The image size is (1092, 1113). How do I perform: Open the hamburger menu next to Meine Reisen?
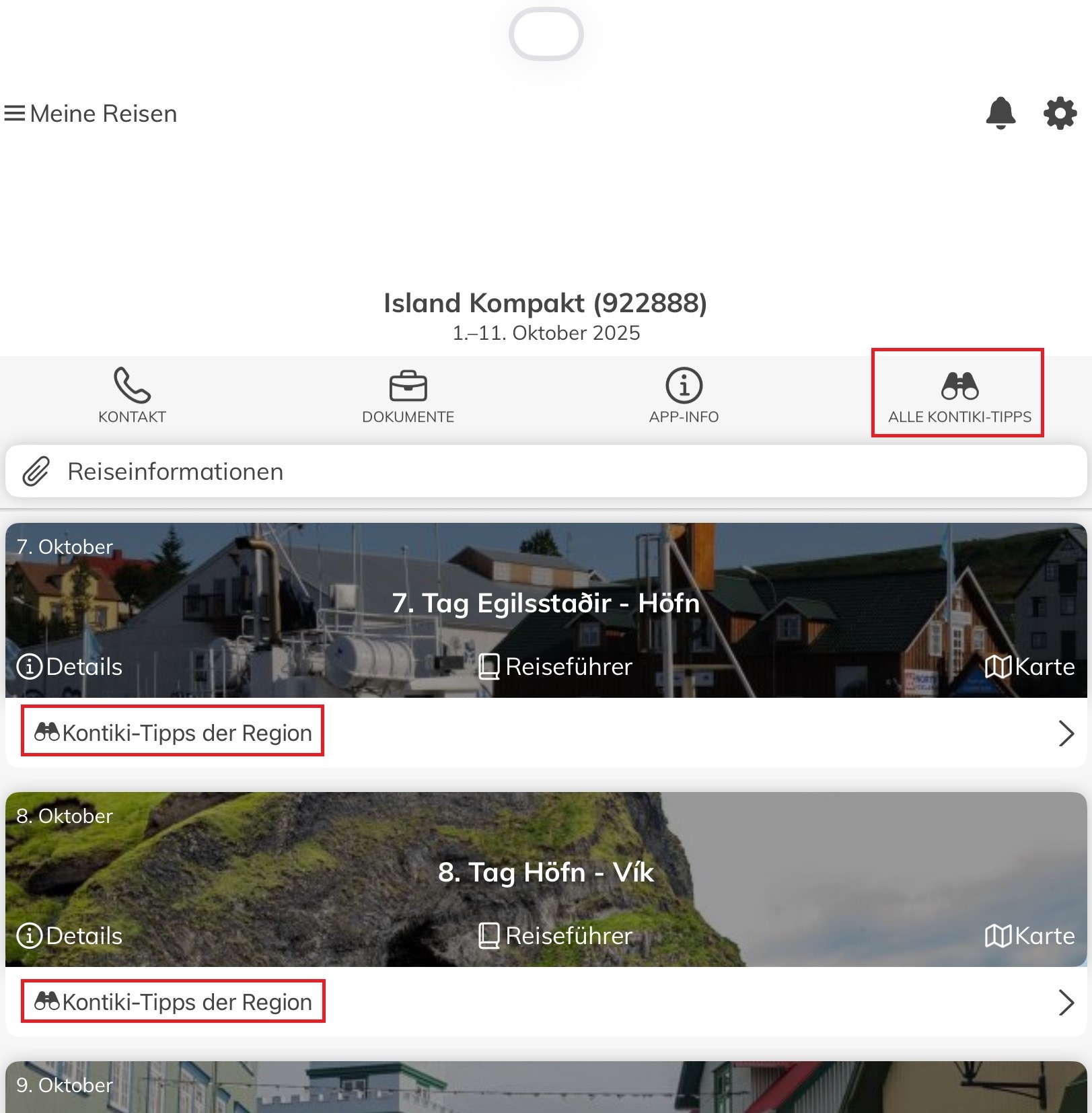click(14, 114)
